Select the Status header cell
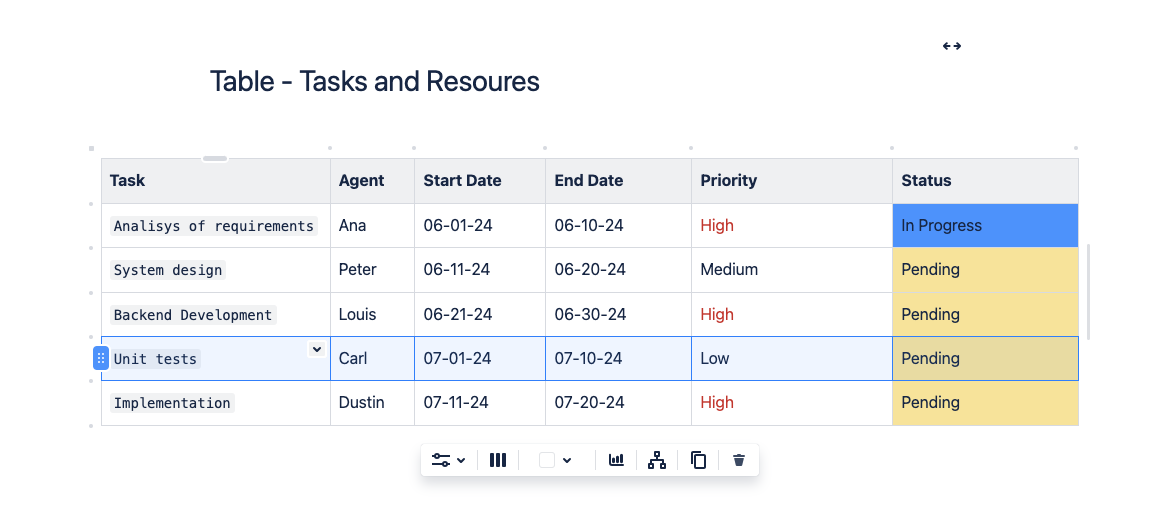 [x=984, y=181]
